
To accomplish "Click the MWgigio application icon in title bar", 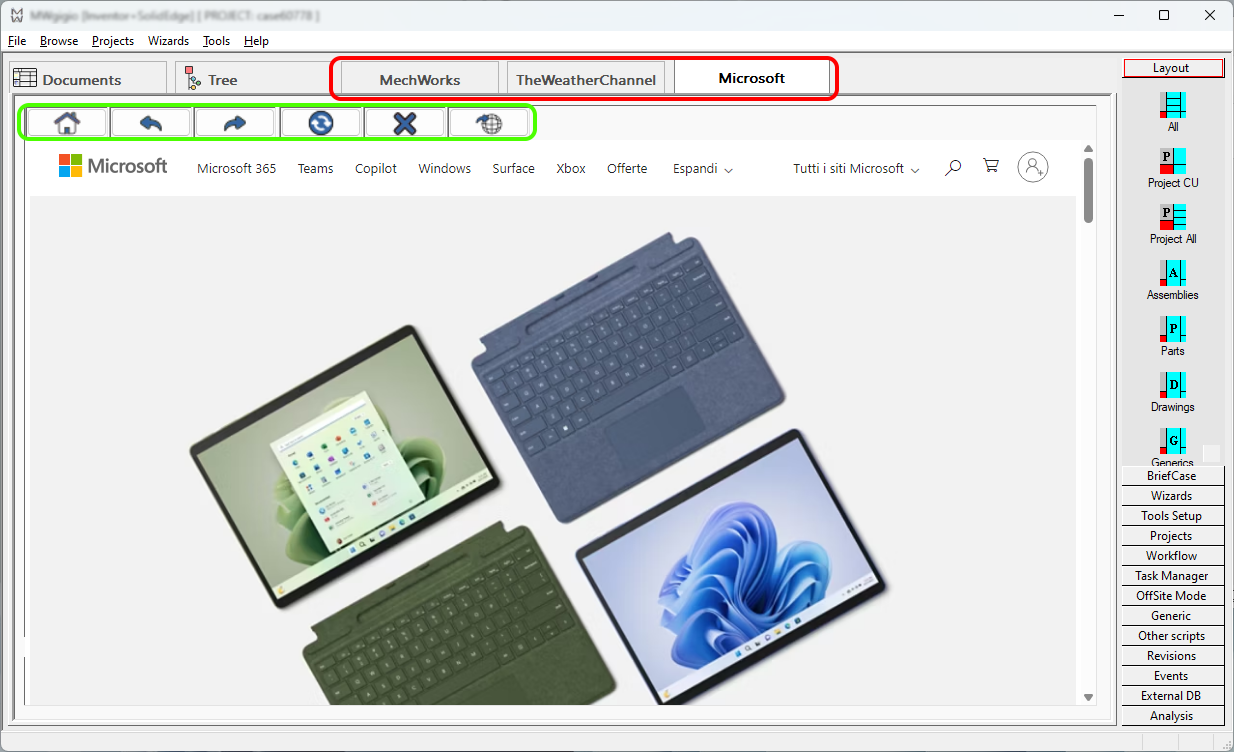I will coord(16,15).
